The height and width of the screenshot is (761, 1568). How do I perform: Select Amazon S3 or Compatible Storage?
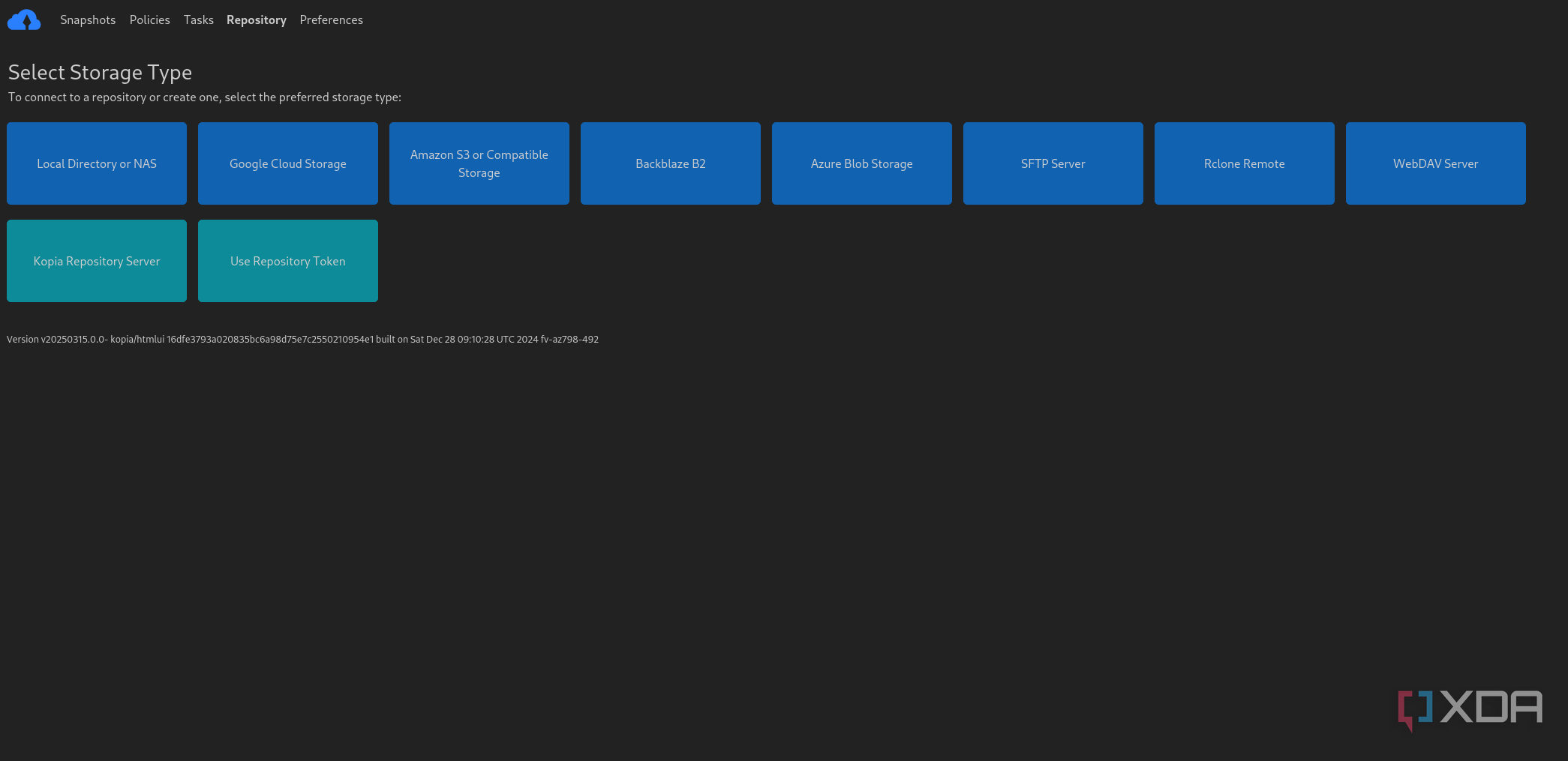[x=479, y=163]
